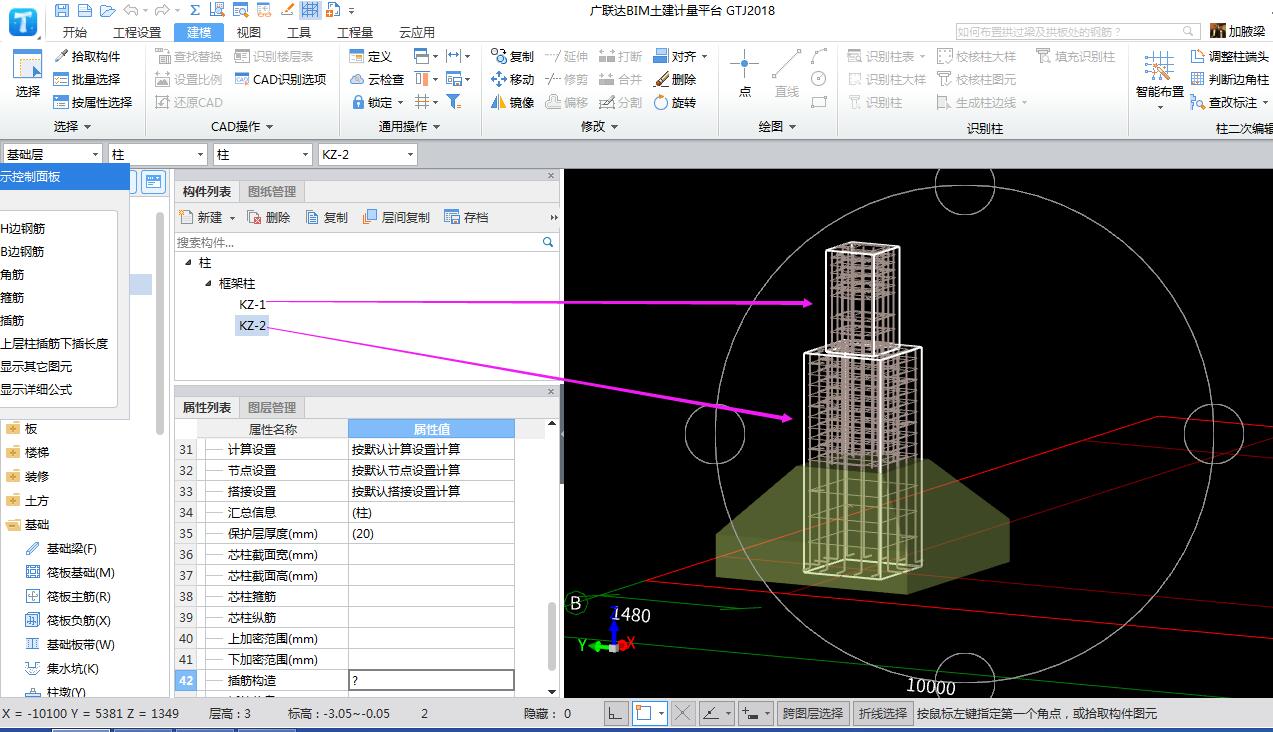Click the undo arrow icon
Viewport: 1273px width, 732px height.
coord(131,10)
